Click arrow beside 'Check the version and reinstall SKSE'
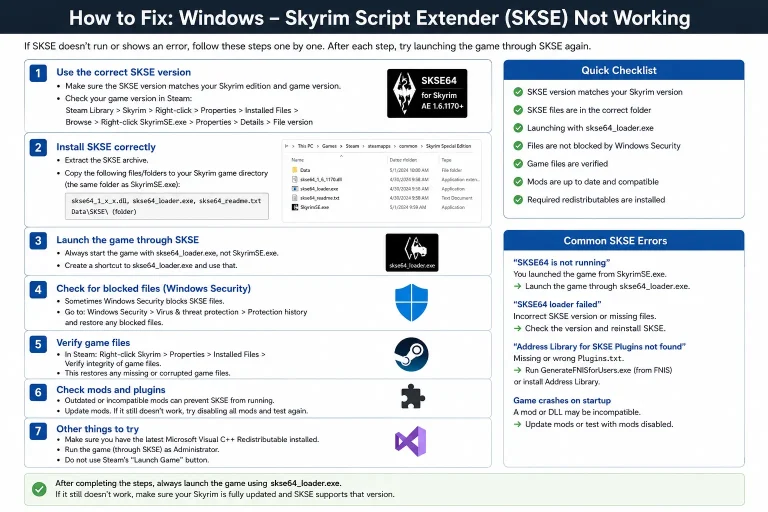Screen dimensions: 768x512 [517, 328]
